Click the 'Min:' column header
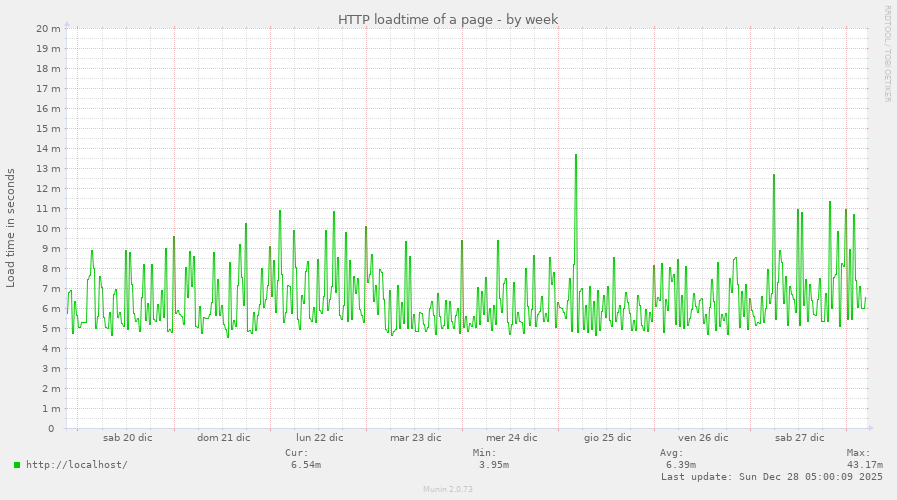The height and width of the screenshot is (500, 897). 484,453
